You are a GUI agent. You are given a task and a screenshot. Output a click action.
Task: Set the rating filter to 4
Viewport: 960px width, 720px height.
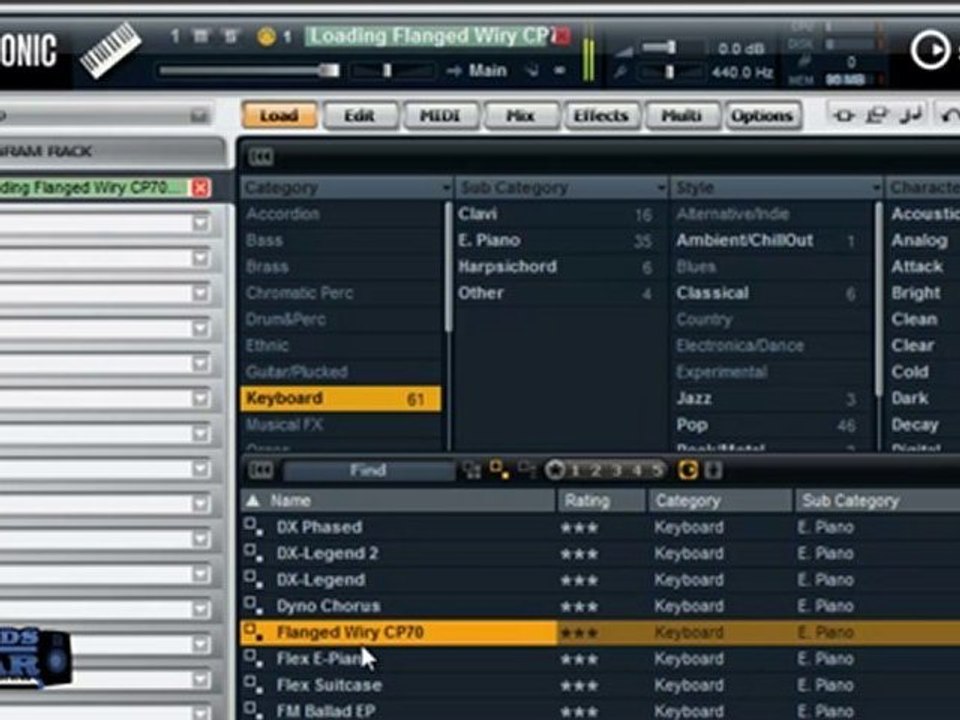pyautogui.click(x=637, y=471)
